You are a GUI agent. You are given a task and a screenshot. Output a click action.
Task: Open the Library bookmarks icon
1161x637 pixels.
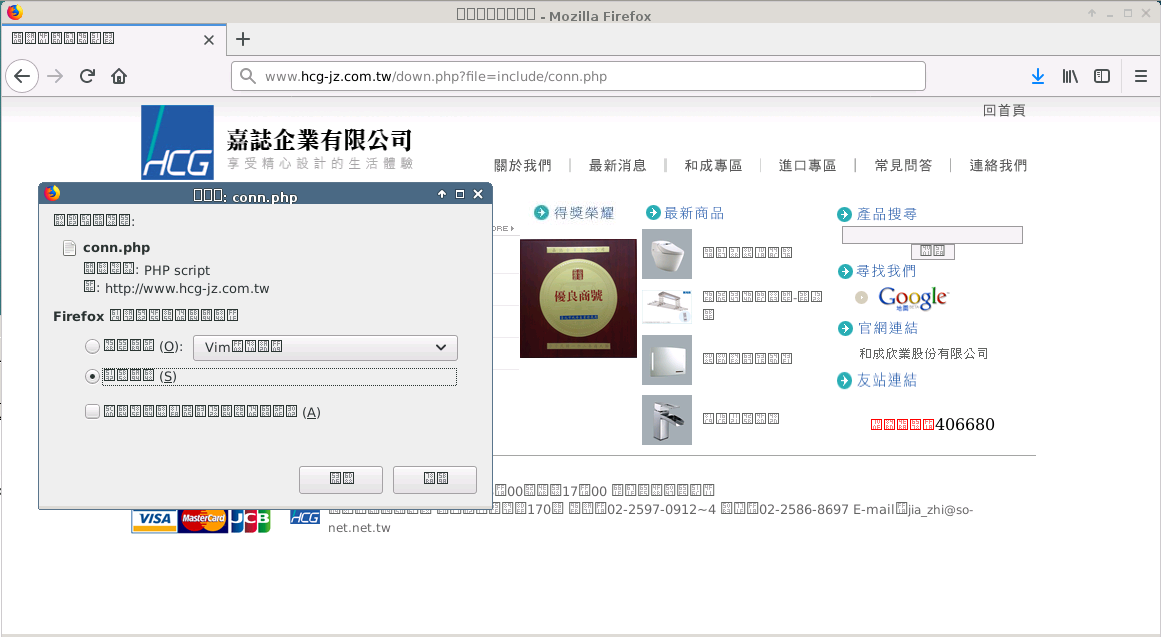coord(1070,76)
